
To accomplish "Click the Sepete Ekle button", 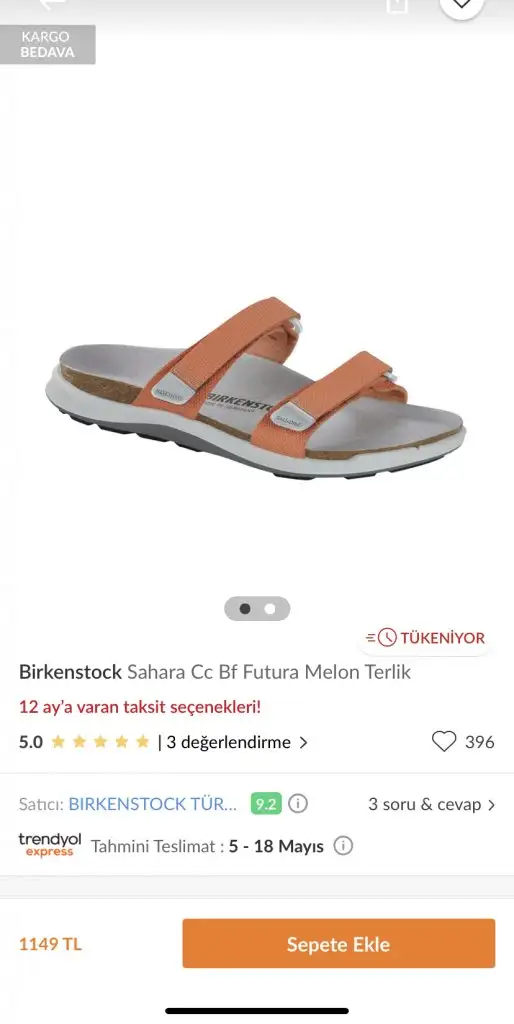I will [338, 944].
